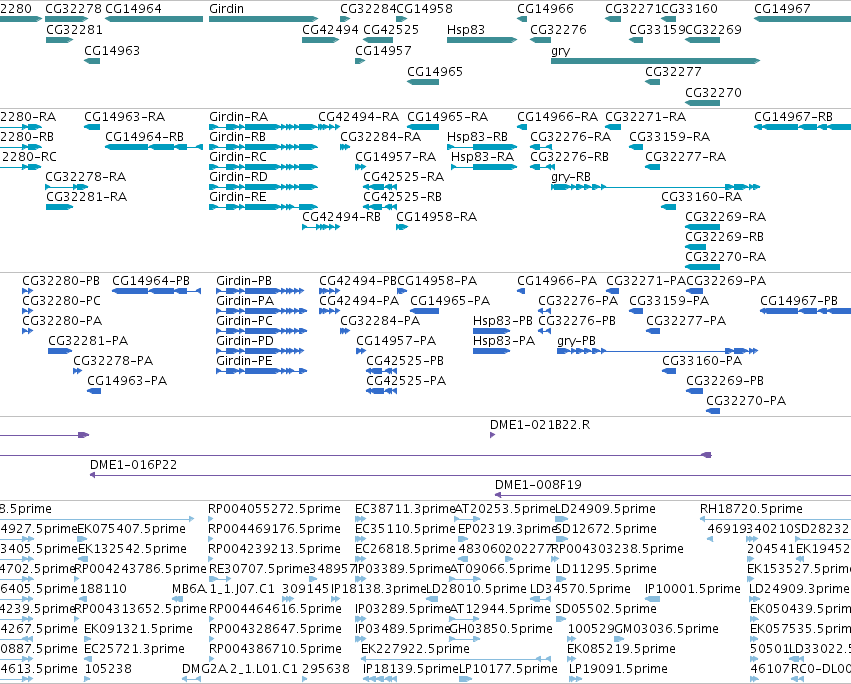This screenshot has width=851, height=684.
Task: Click the CG32276 gene label
Action: (x=558, y=29)
